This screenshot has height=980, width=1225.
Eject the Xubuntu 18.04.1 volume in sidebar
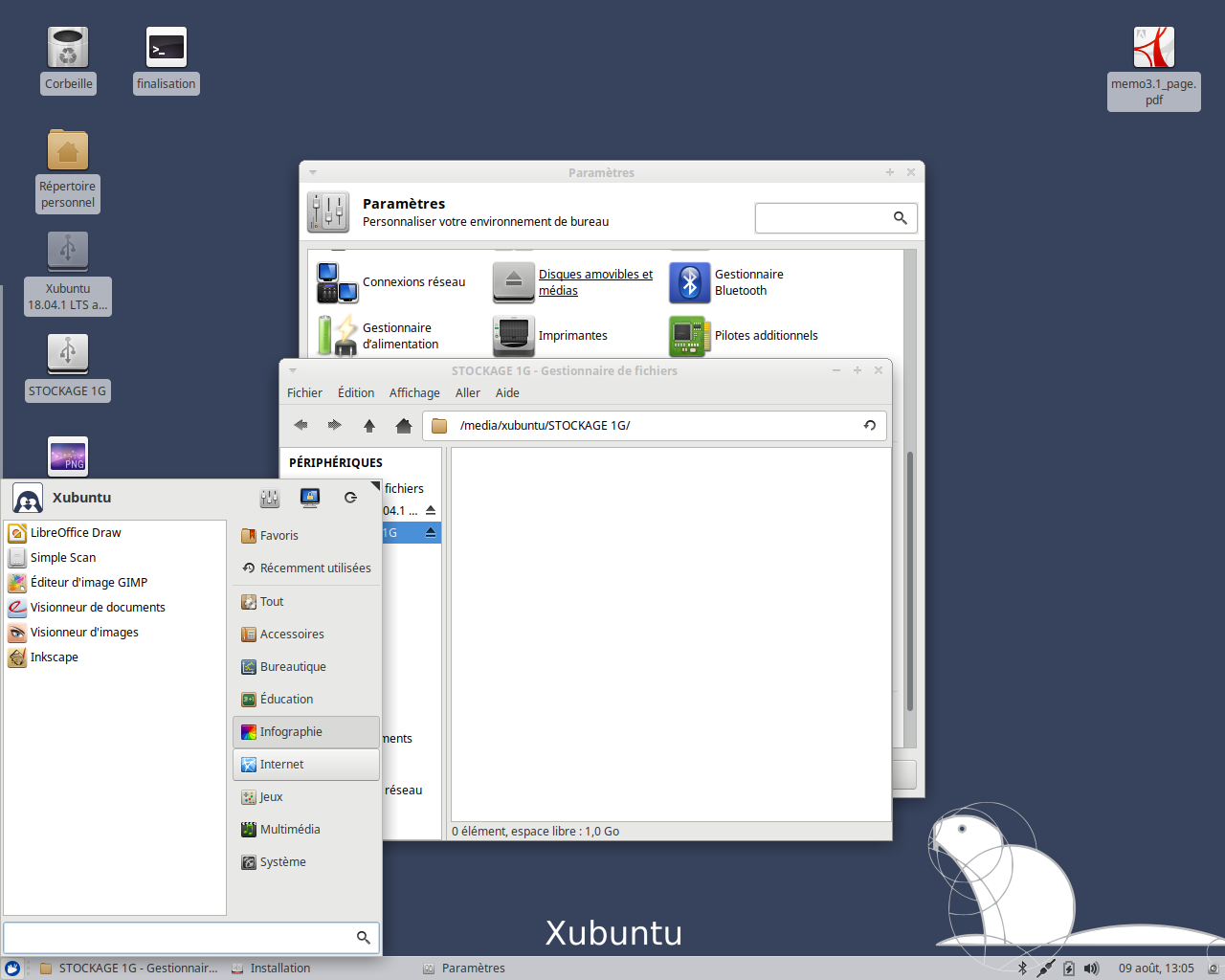click(x=431, y=510)
